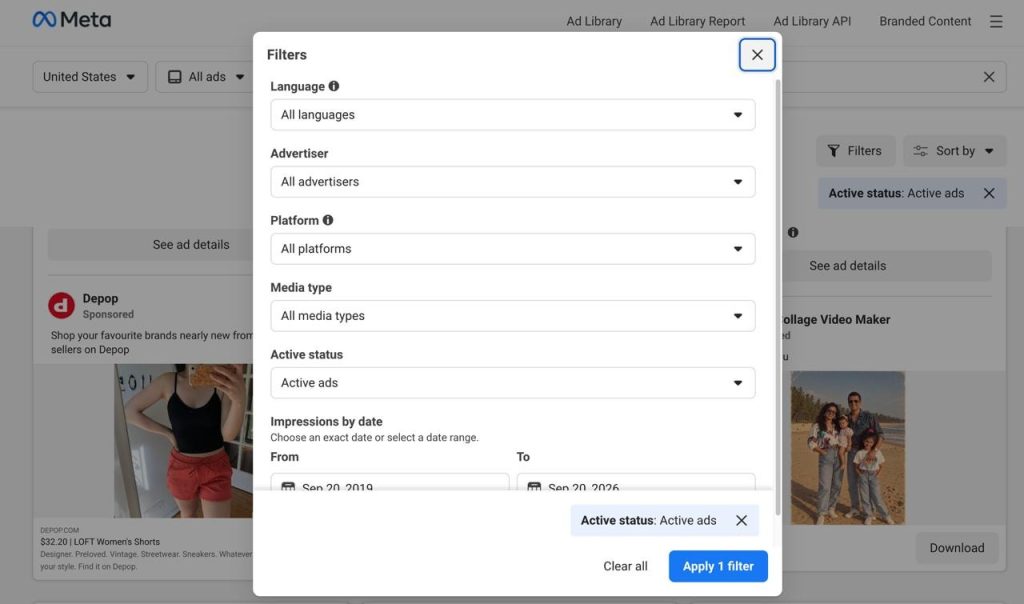Remove Active status chip on results page
Viewport: 1024px width, 604px height.
pyautogui.click(x=989, y=193)
